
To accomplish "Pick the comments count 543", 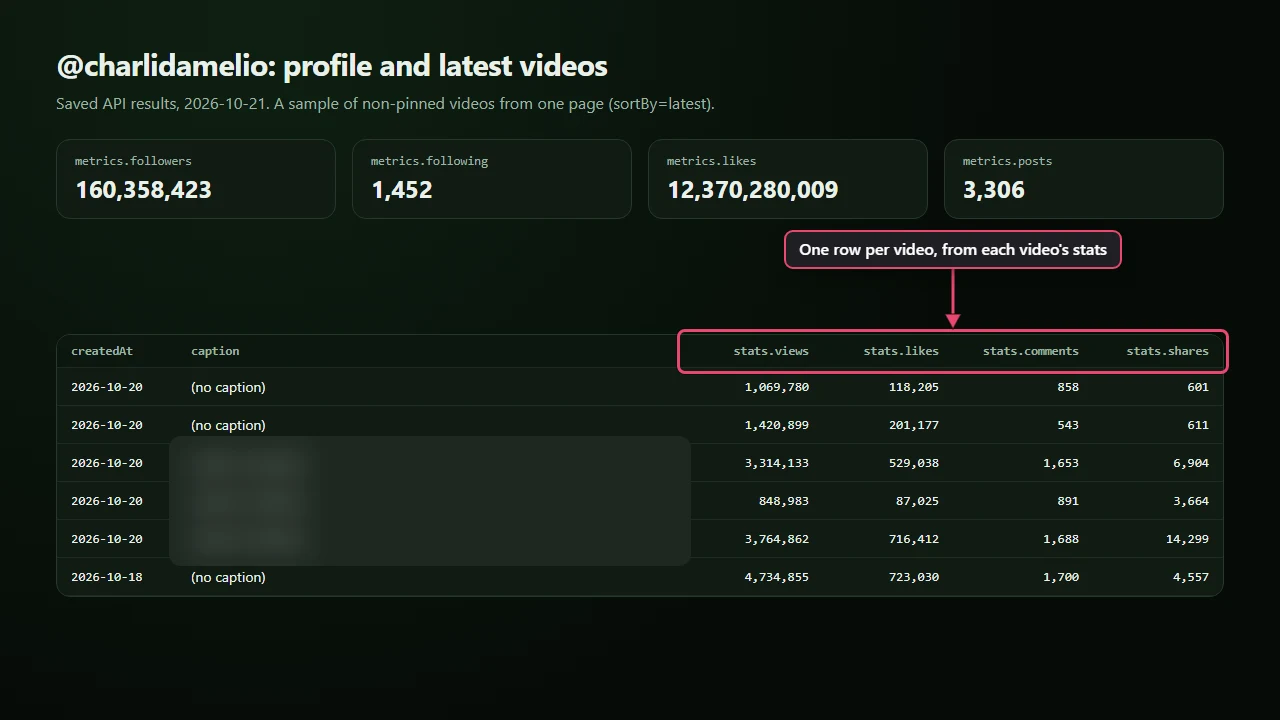I will 1068,425.
